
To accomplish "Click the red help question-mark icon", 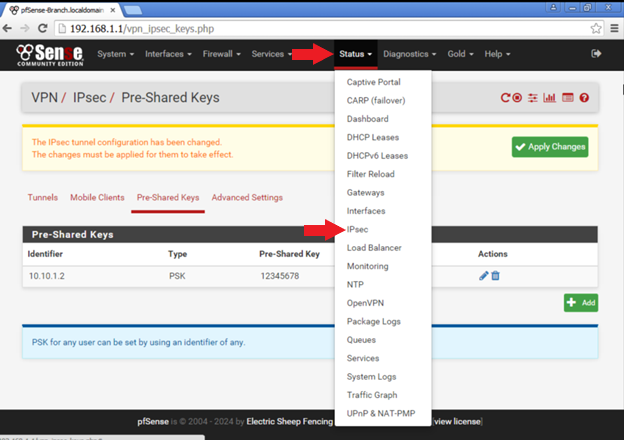I will 584,97.
